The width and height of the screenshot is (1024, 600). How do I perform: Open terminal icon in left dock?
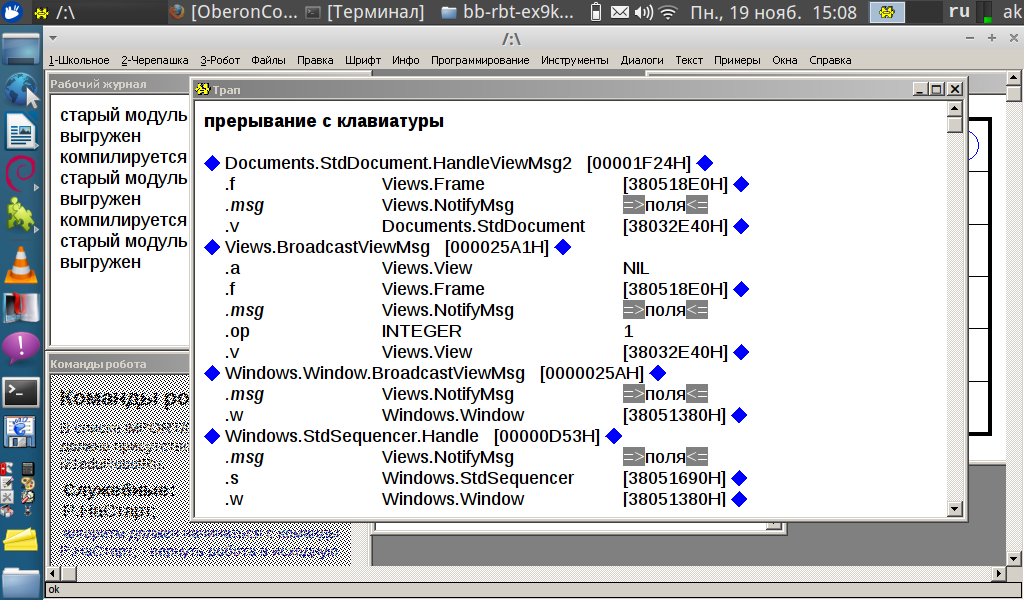pyautogui.click(x=21, y=392)
